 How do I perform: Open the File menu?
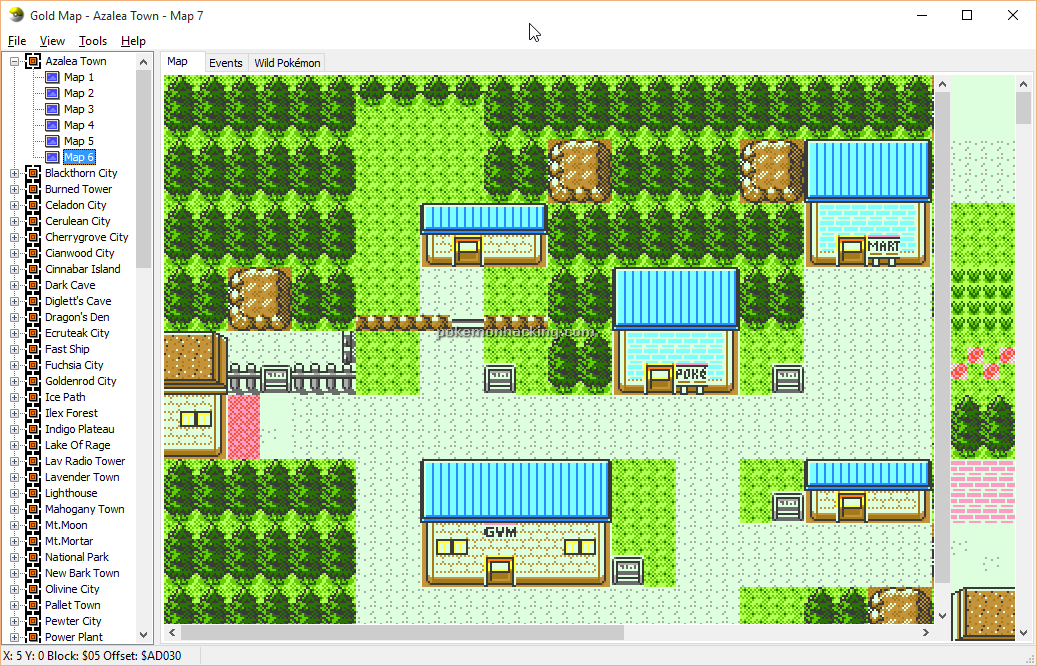coord(17,41)
